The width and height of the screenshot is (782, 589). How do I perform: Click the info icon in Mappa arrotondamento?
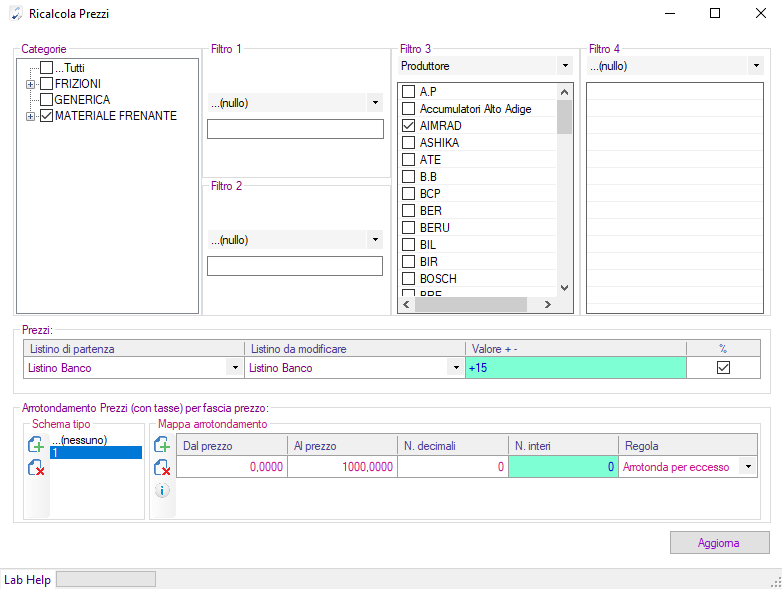point(162,490)
